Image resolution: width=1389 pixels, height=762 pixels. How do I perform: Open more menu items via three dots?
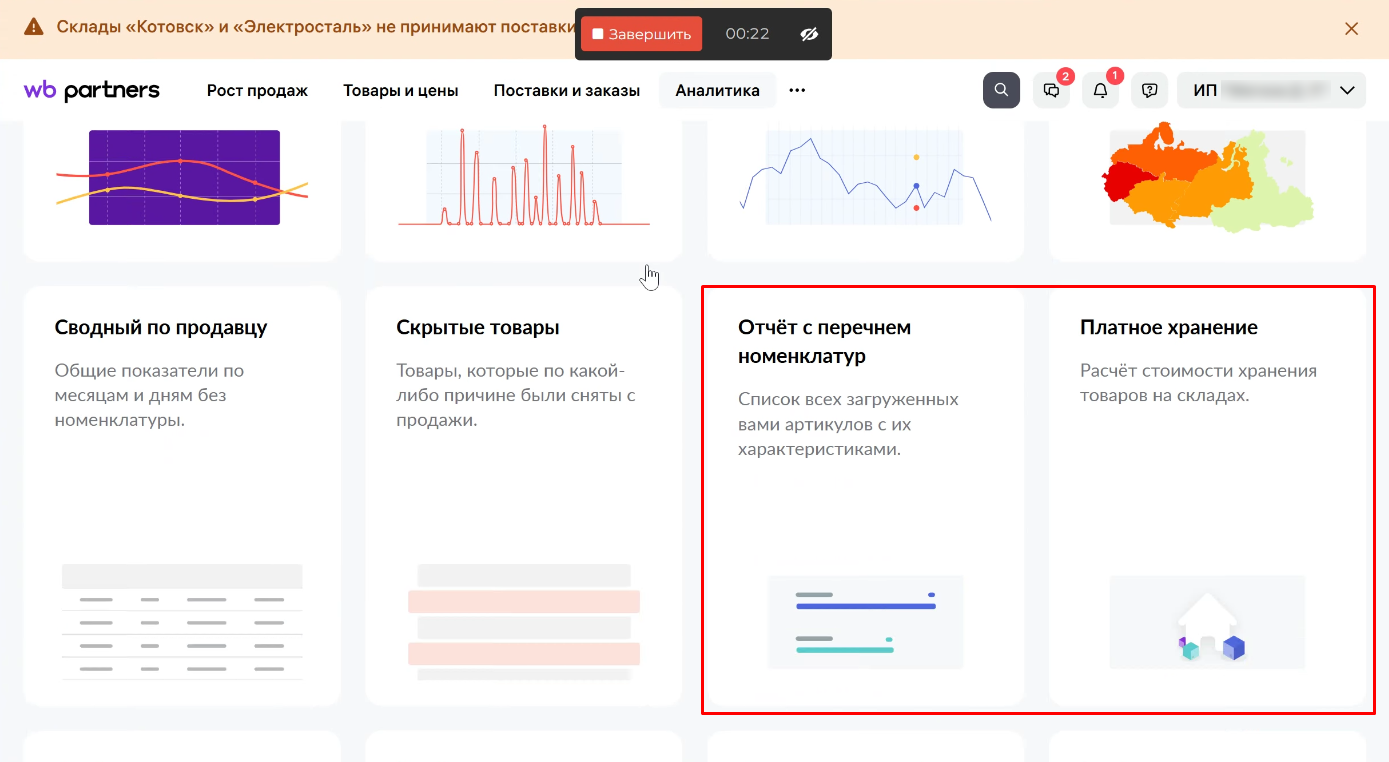[x=797, y=90]
